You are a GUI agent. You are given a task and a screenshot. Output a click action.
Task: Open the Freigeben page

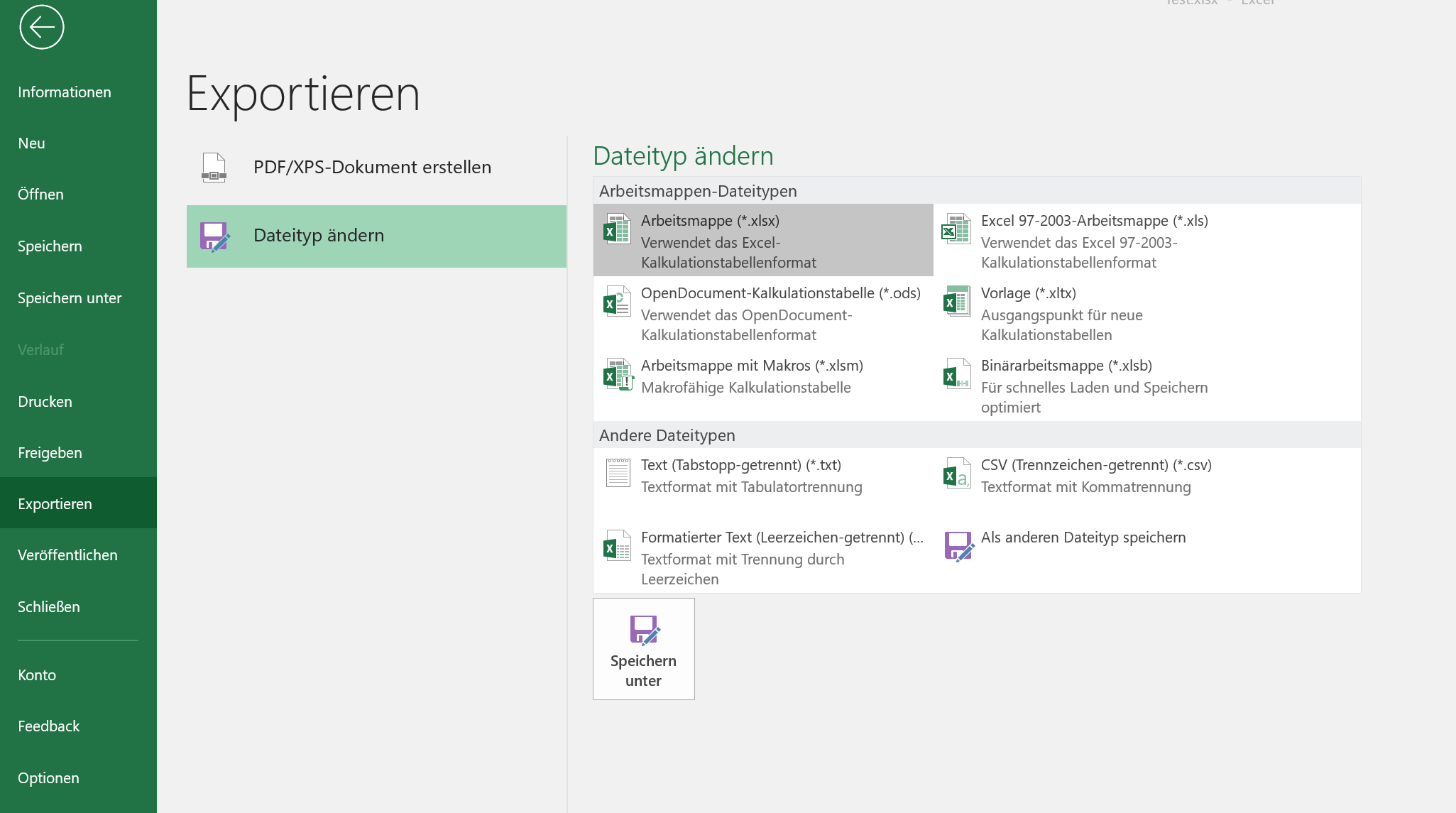[78, 453]
